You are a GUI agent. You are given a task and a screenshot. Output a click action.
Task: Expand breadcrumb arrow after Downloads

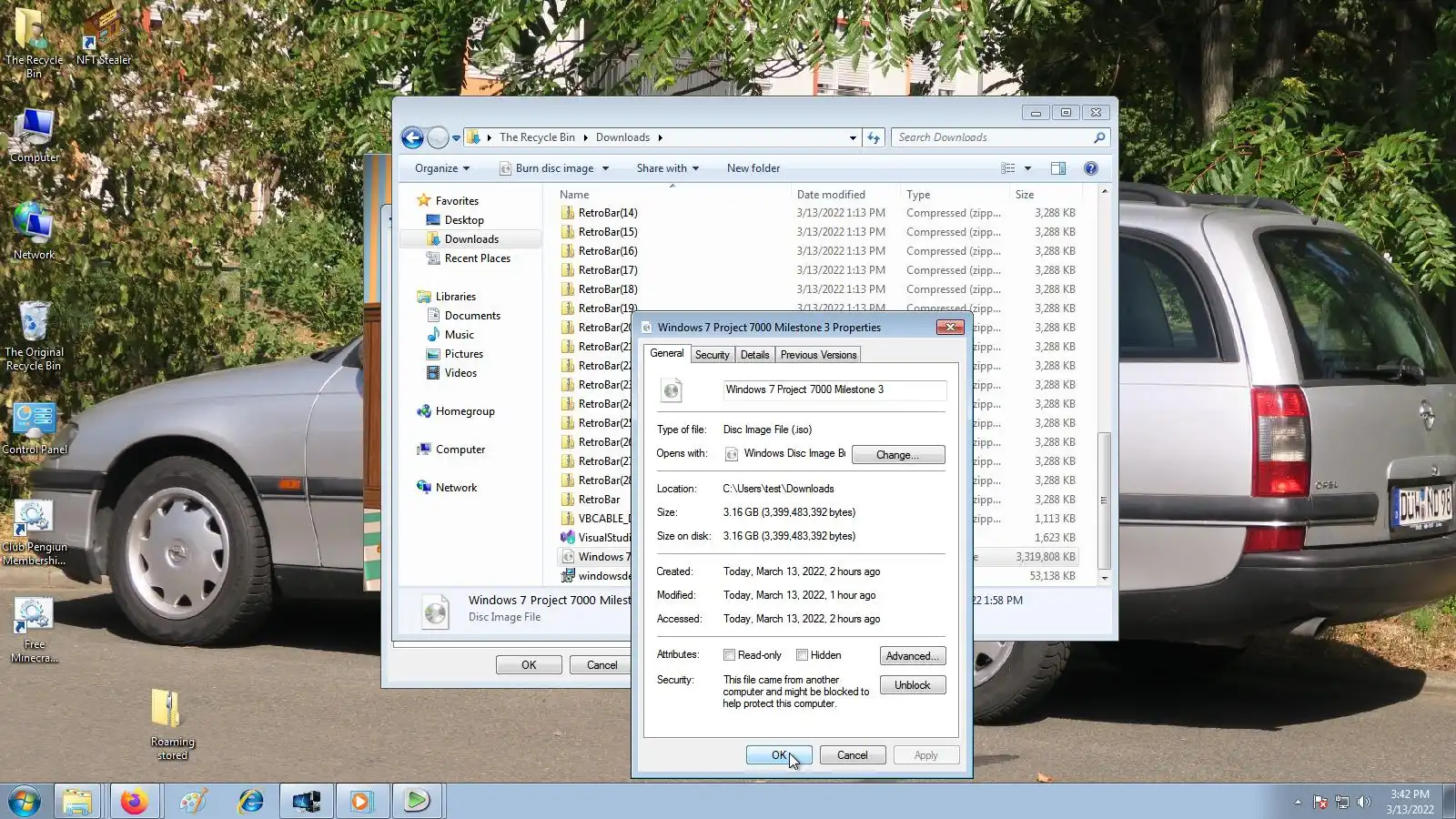(x=660, y=137)
